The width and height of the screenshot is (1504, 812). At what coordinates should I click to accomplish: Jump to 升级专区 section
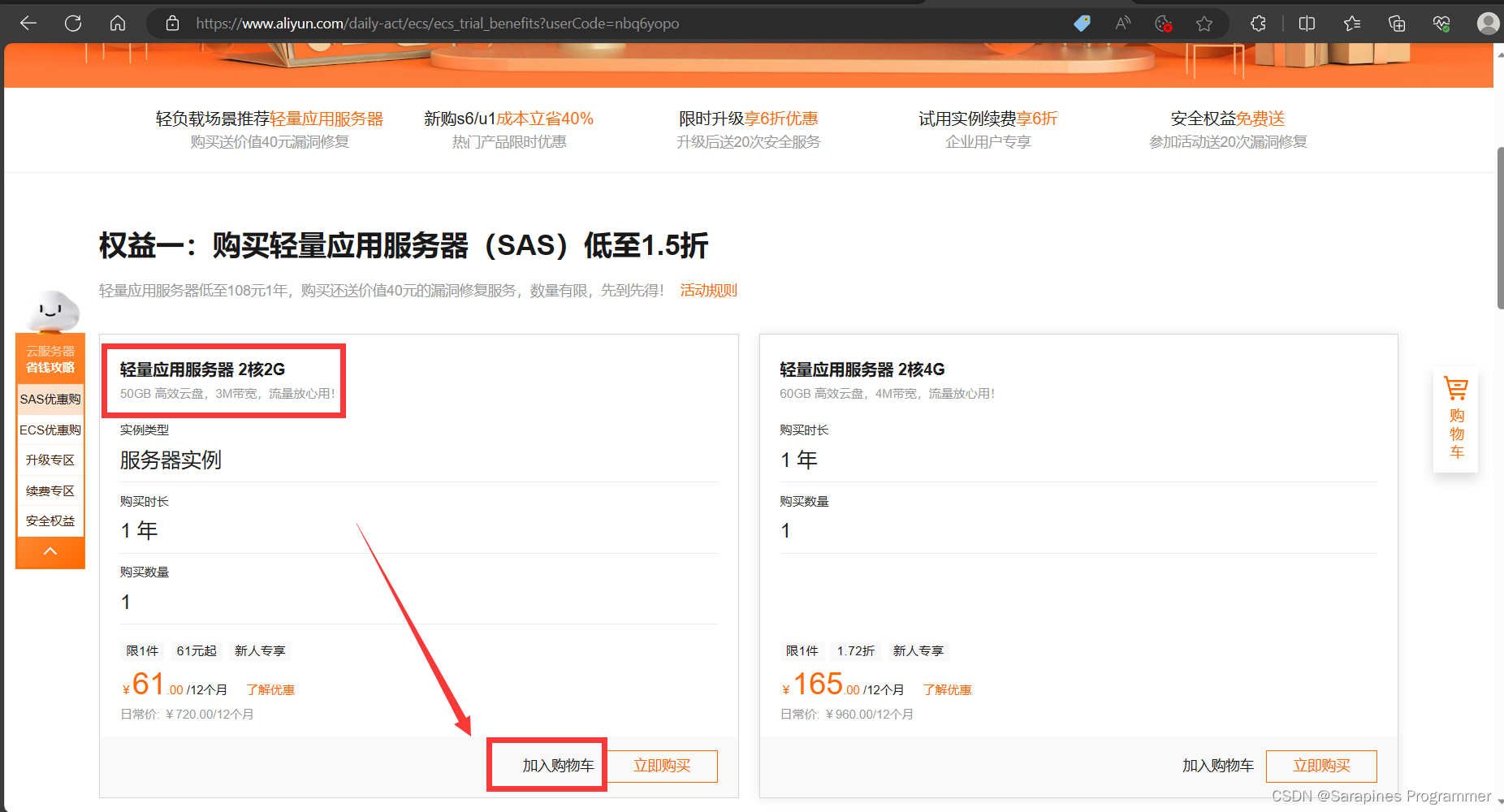pyautogui.click(x=50, y=460)
